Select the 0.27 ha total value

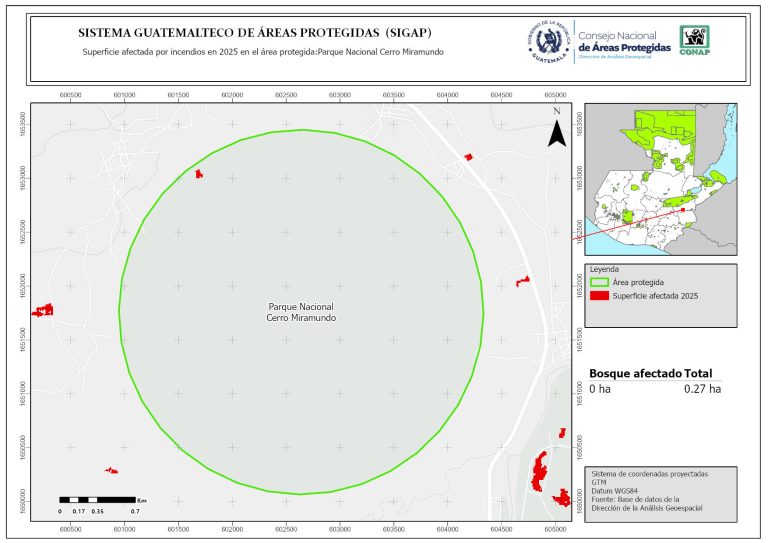(702, 388)
